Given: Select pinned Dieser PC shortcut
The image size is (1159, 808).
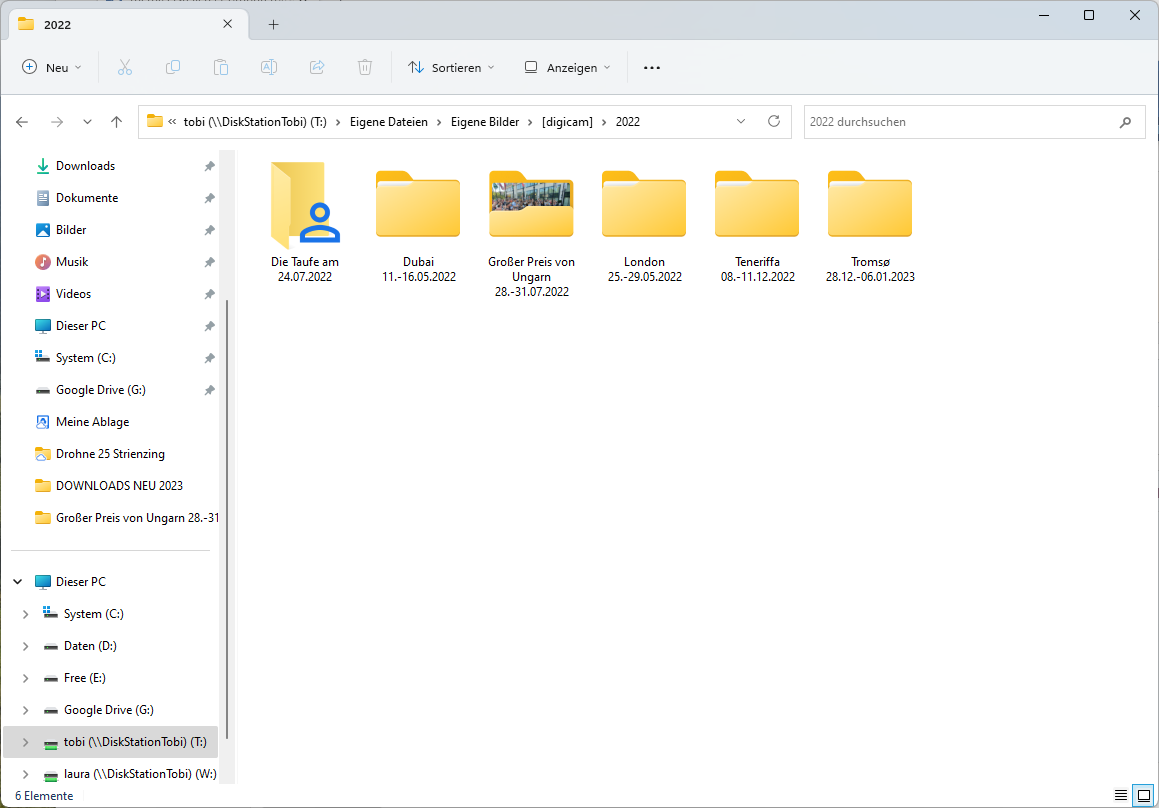Looking at the screenshot, I should coord(81,326).
